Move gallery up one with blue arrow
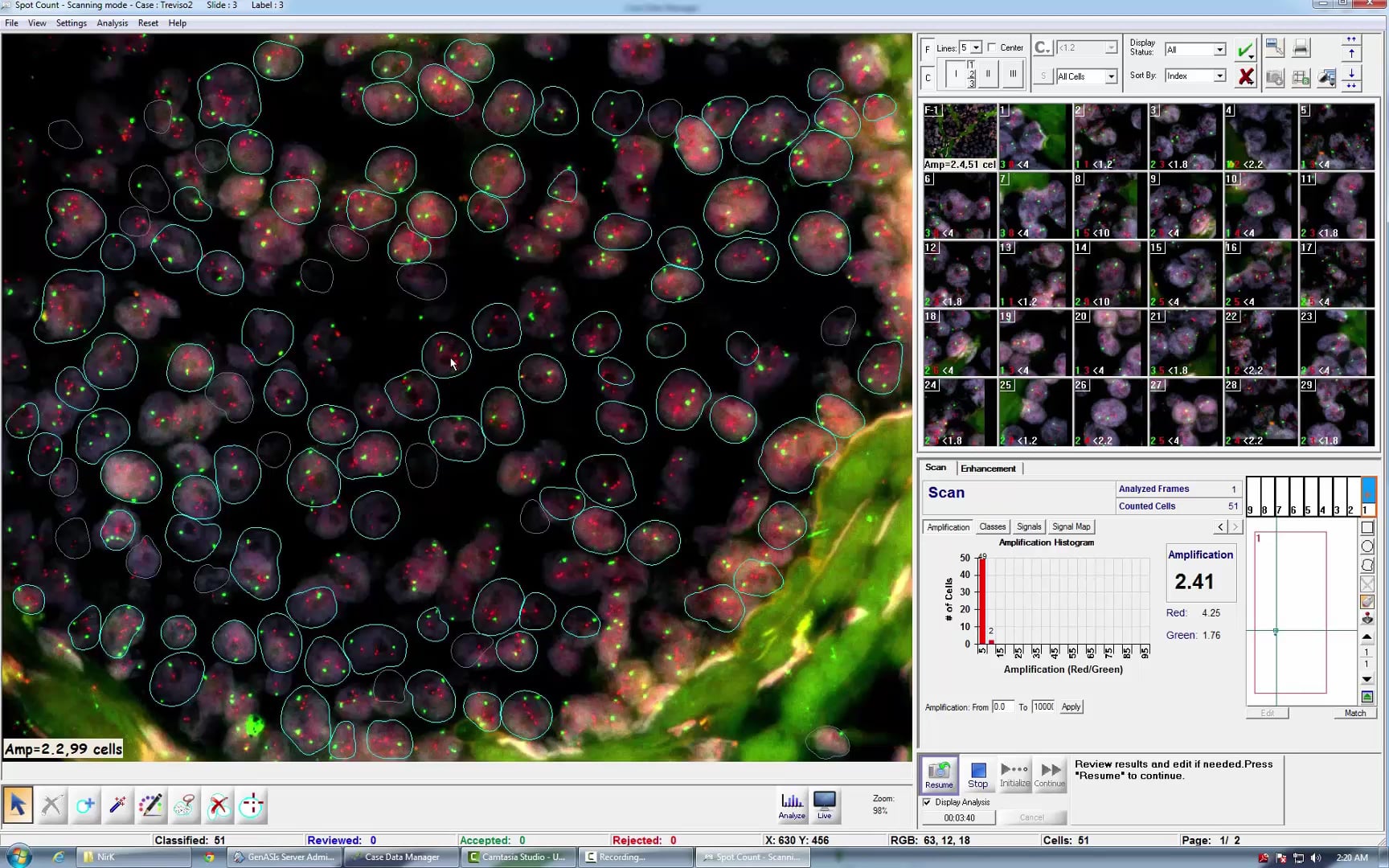Viewport: 1389px width, 868px height. point(1351,53)
